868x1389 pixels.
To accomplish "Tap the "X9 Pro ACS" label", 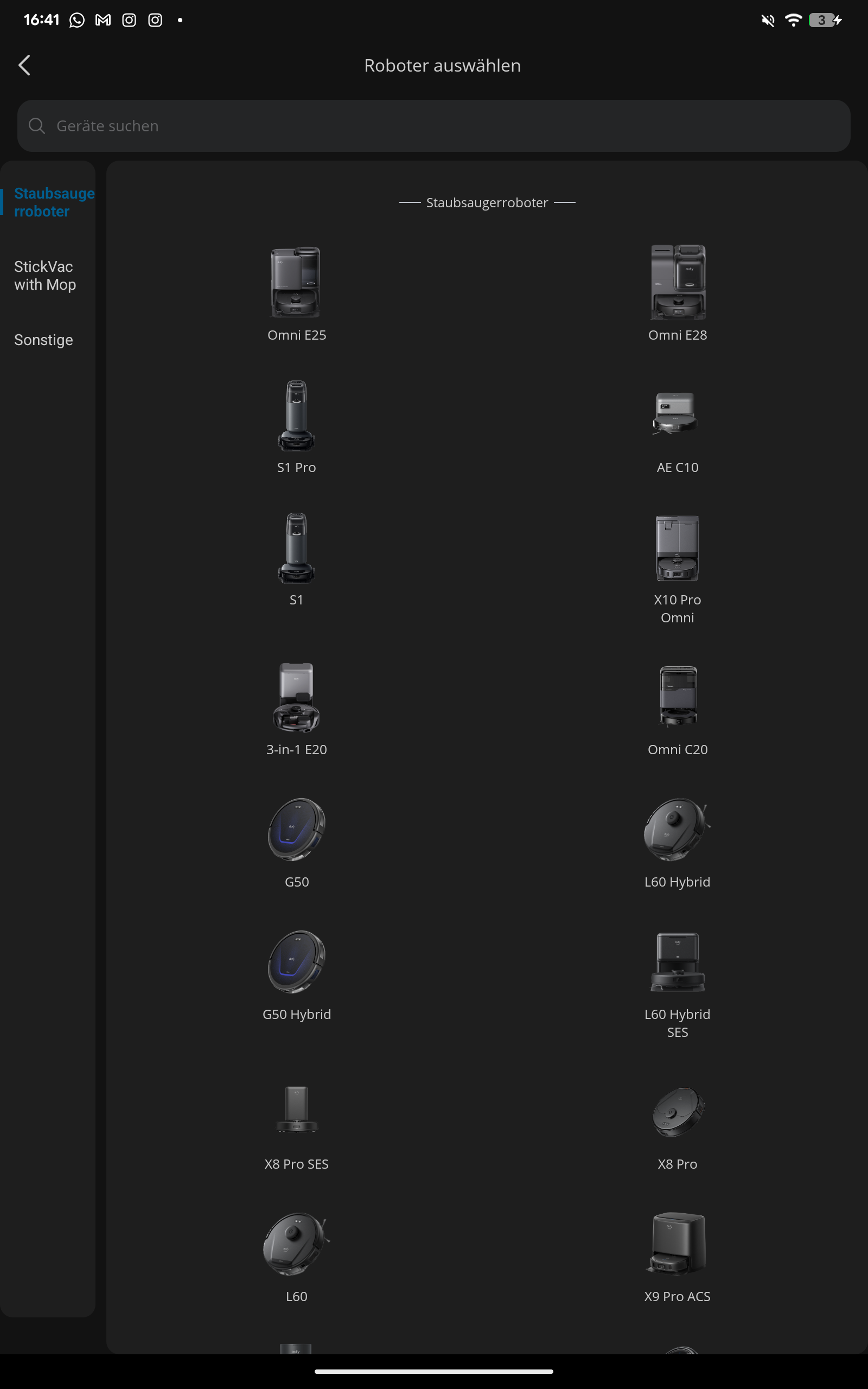I will [x=678, y=1297].
